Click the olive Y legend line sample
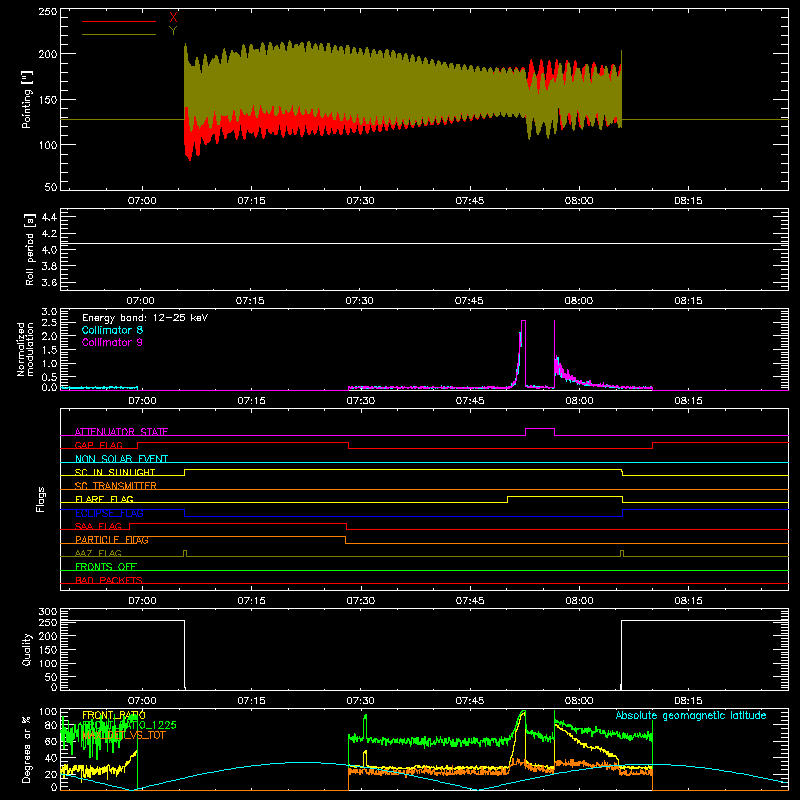The height and width of the screenshot is (800, 800). coord(119,34)
